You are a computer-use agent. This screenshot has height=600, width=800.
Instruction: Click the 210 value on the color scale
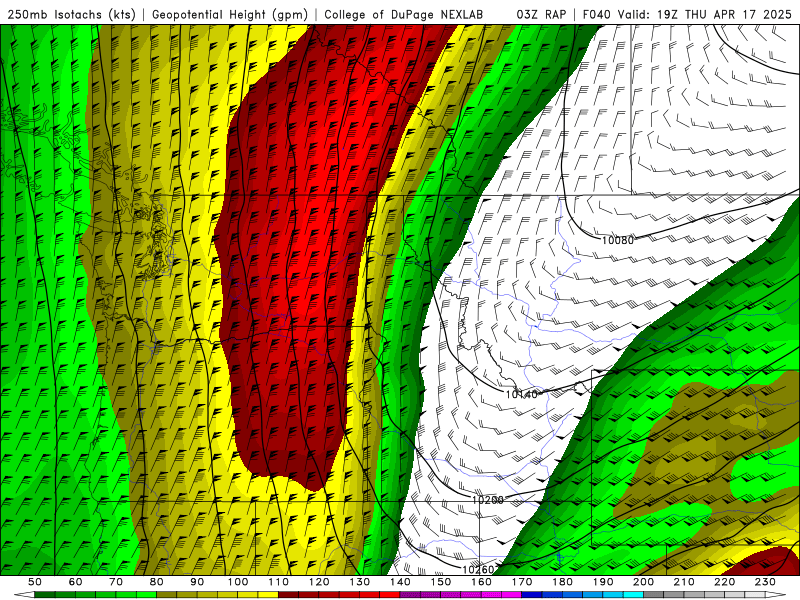(x=684, y=582)
